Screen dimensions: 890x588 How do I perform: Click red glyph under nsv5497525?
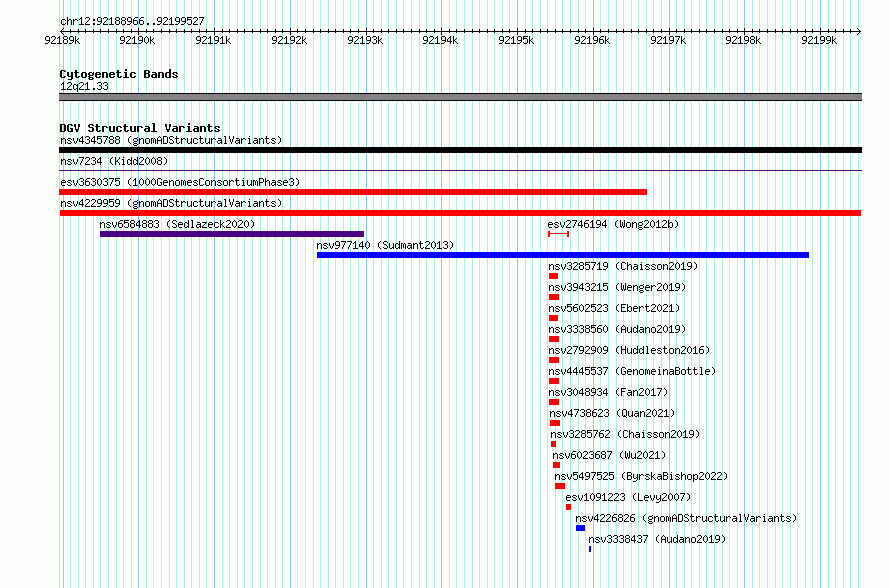click(560, 486)
